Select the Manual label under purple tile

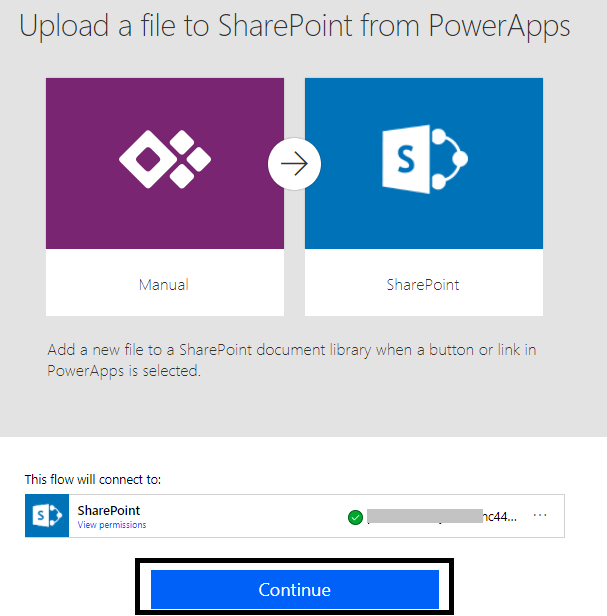click(x=164, y=284)
